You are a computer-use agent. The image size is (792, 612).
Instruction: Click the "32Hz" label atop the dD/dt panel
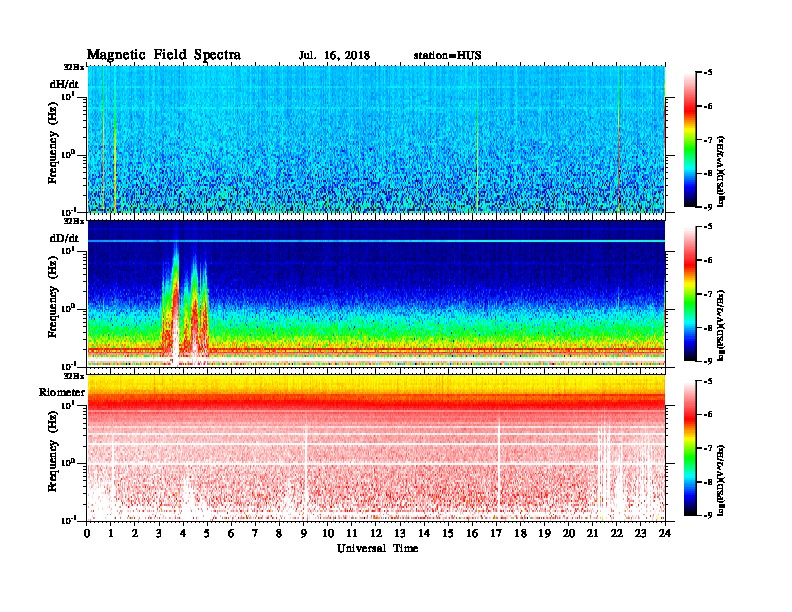(x=74, y=221)
